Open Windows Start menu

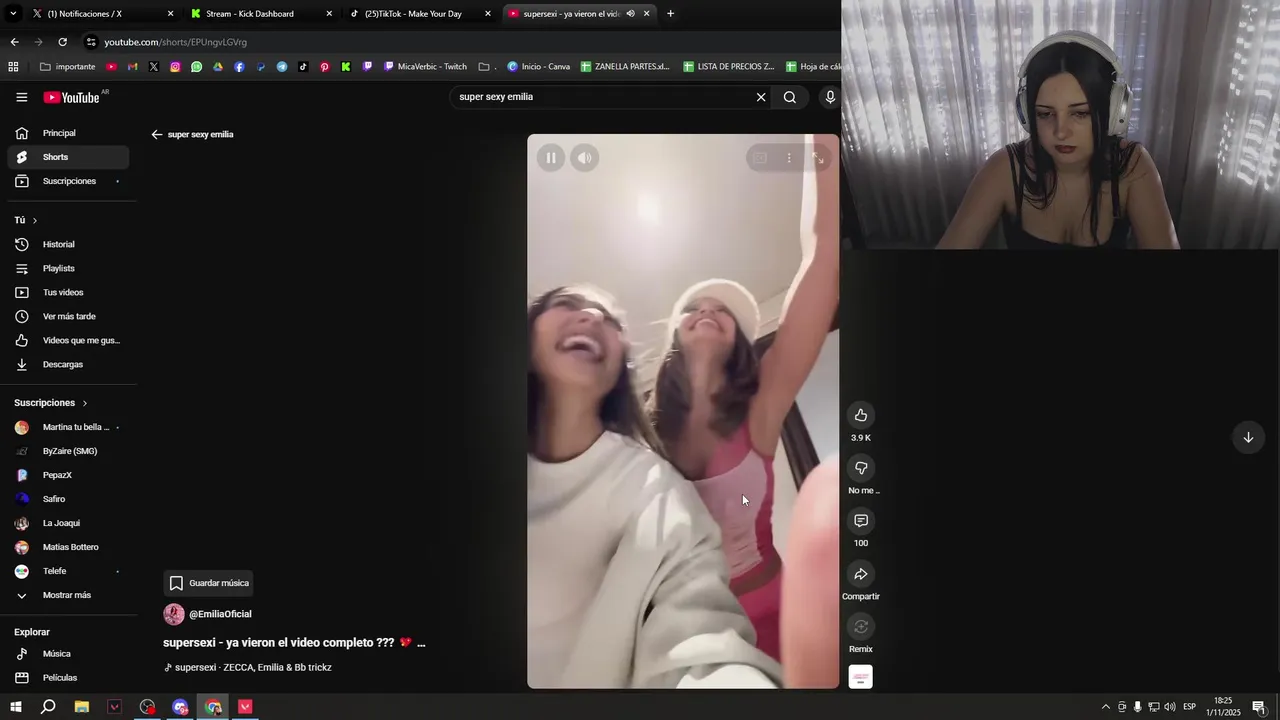15,707
